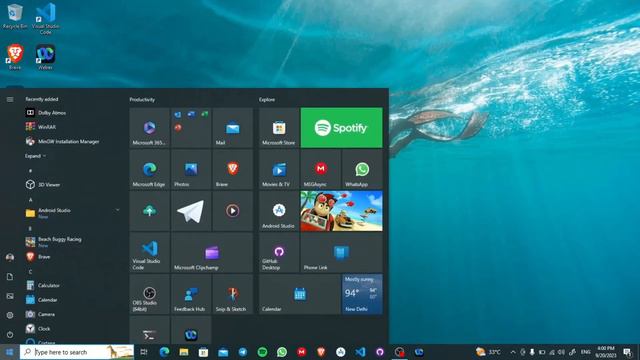Image resolution: width=640 pixels, height=360 pixels.
Task: Open the New Delhi weather tile
Action: [362, 294]
